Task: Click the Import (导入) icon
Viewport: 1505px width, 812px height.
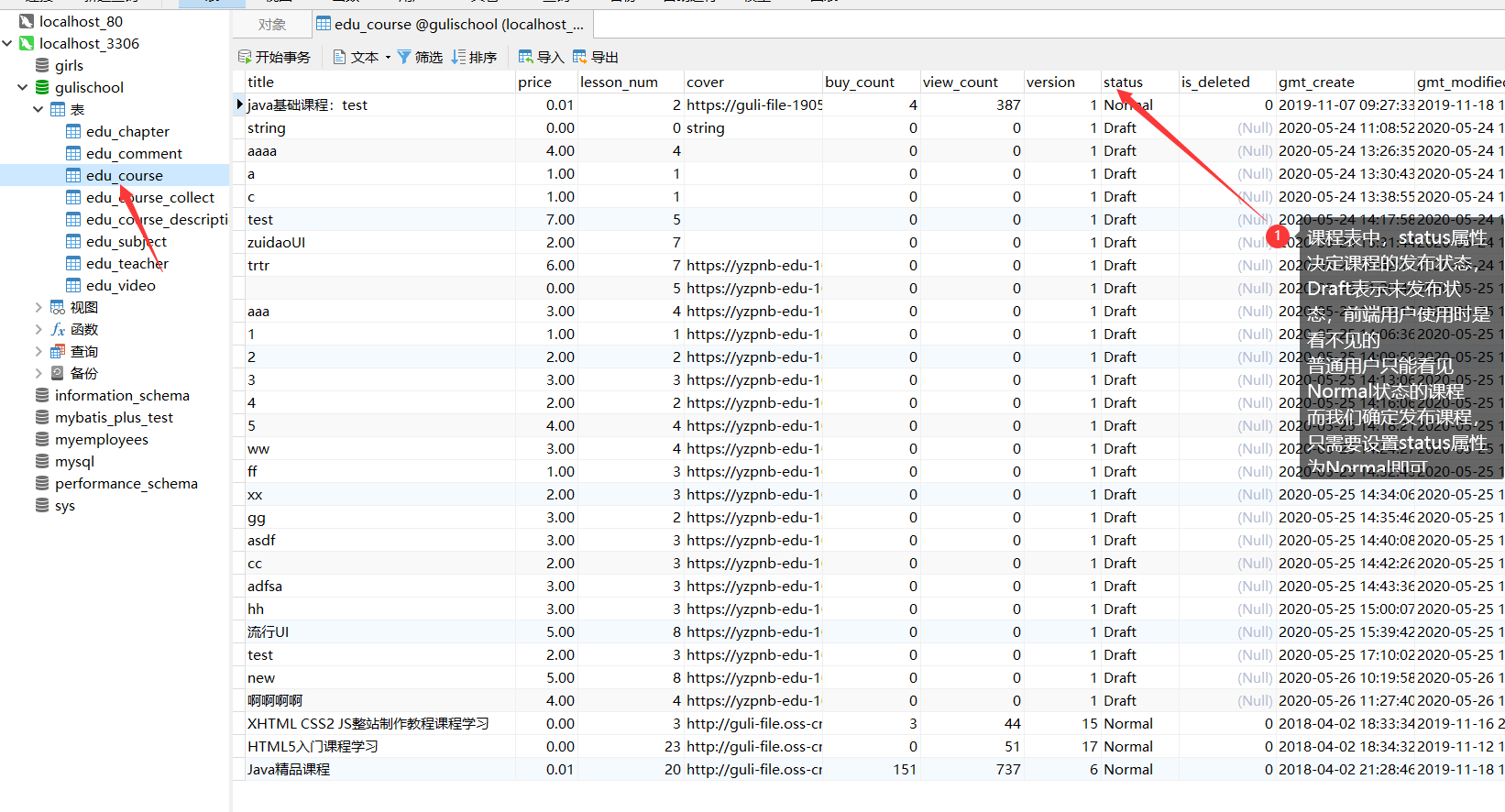Action: click(x=525, y=57)
